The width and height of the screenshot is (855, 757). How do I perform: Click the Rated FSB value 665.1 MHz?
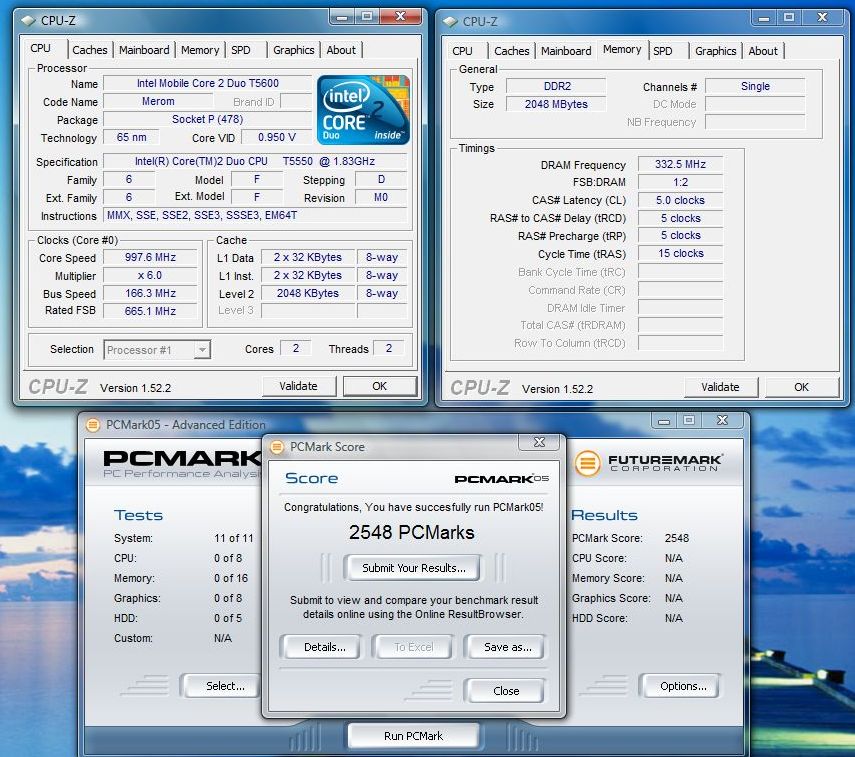click(x=150, y=311)
